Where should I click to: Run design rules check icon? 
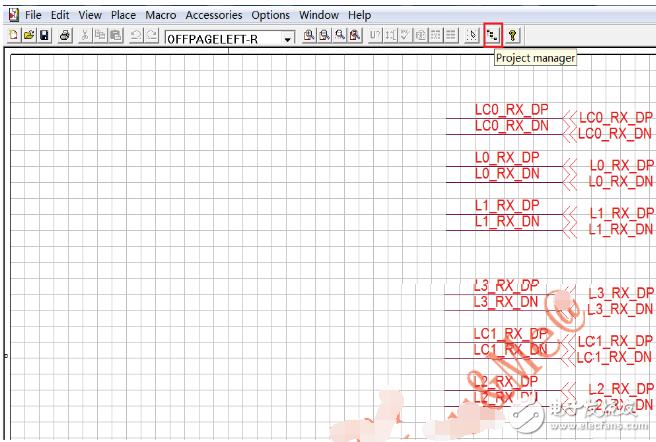pos(405,35)
